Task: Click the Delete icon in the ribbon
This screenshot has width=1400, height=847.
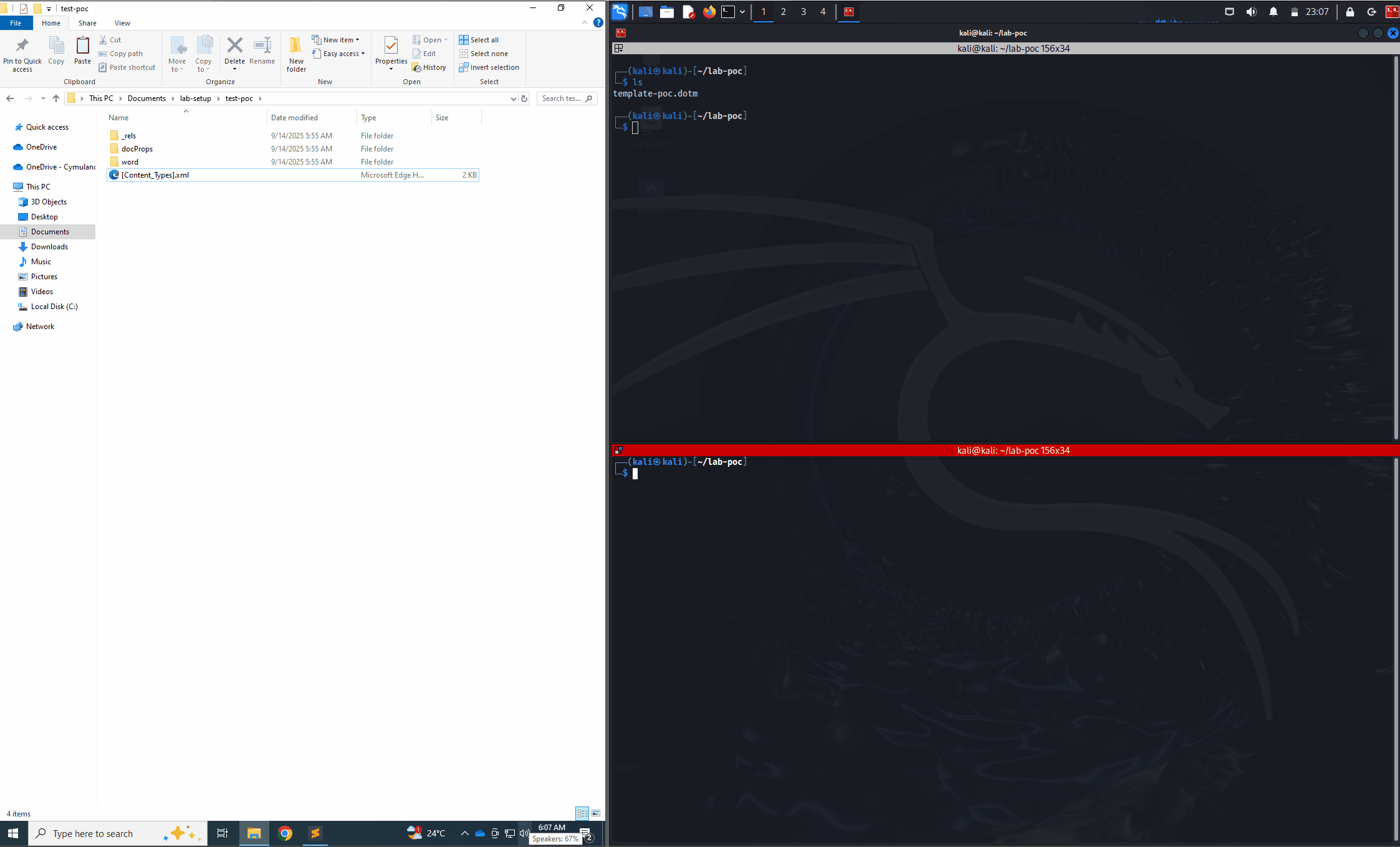Action: pos(234,46)
